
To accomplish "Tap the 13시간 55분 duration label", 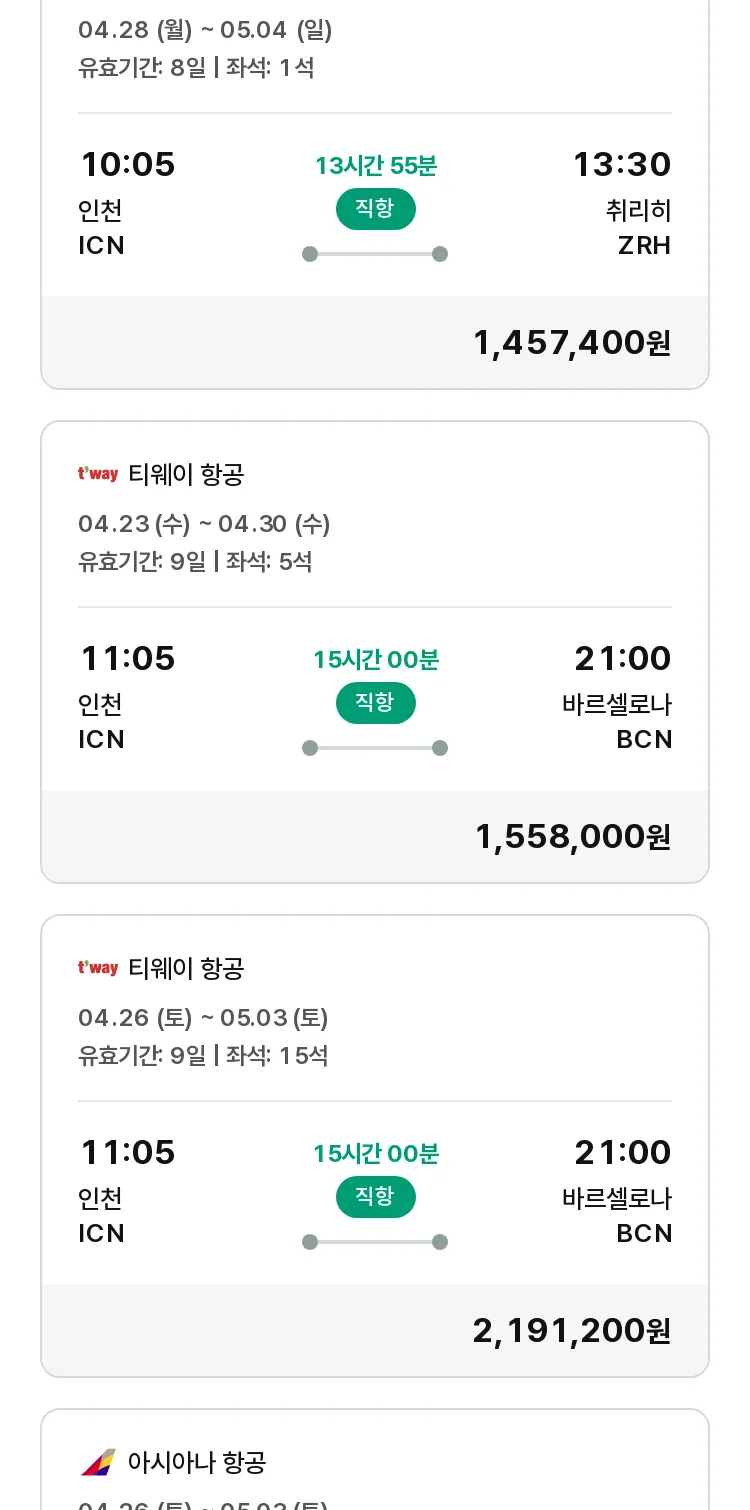I will [x=376, y=166].
